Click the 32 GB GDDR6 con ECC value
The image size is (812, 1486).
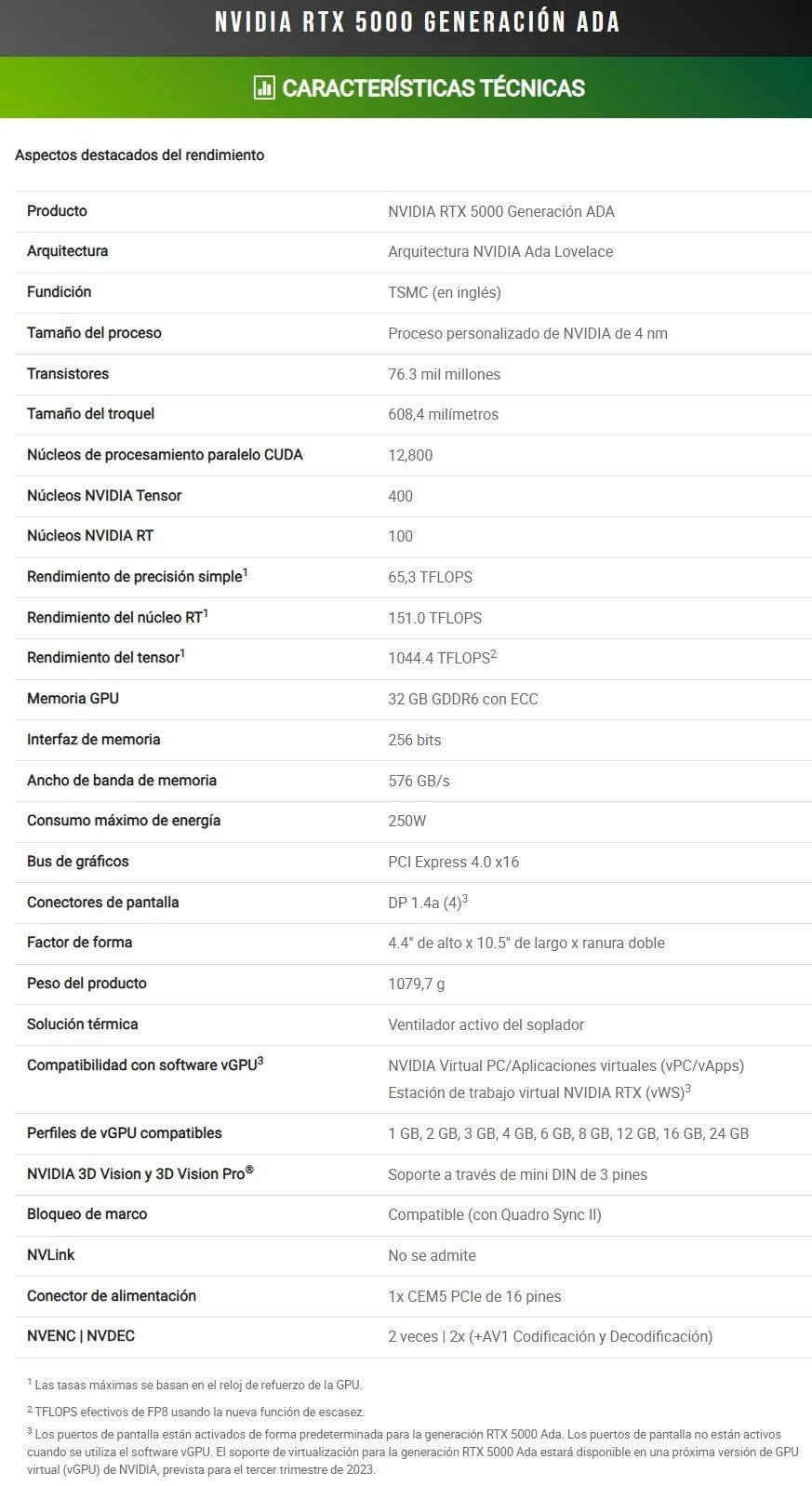(x=463, y=700)
